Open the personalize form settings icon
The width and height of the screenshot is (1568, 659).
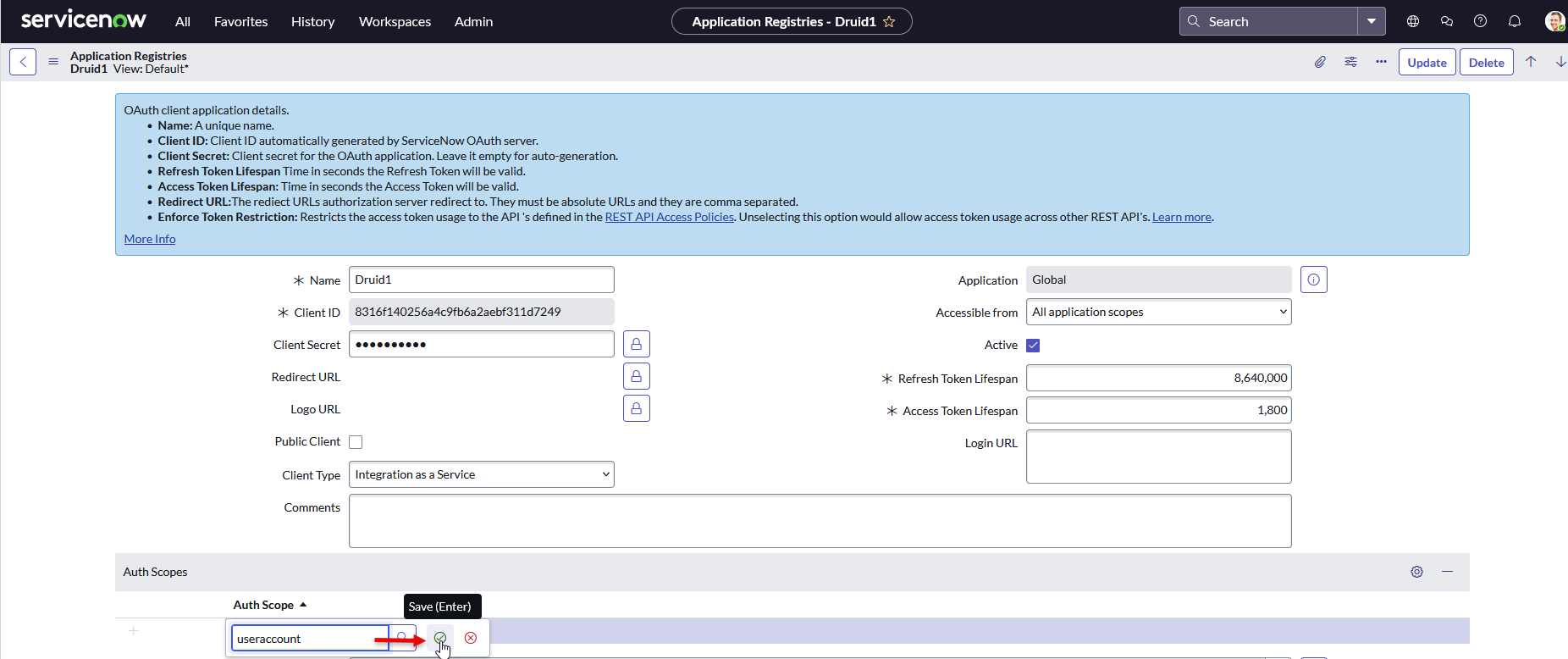[x=1350, y=62]
